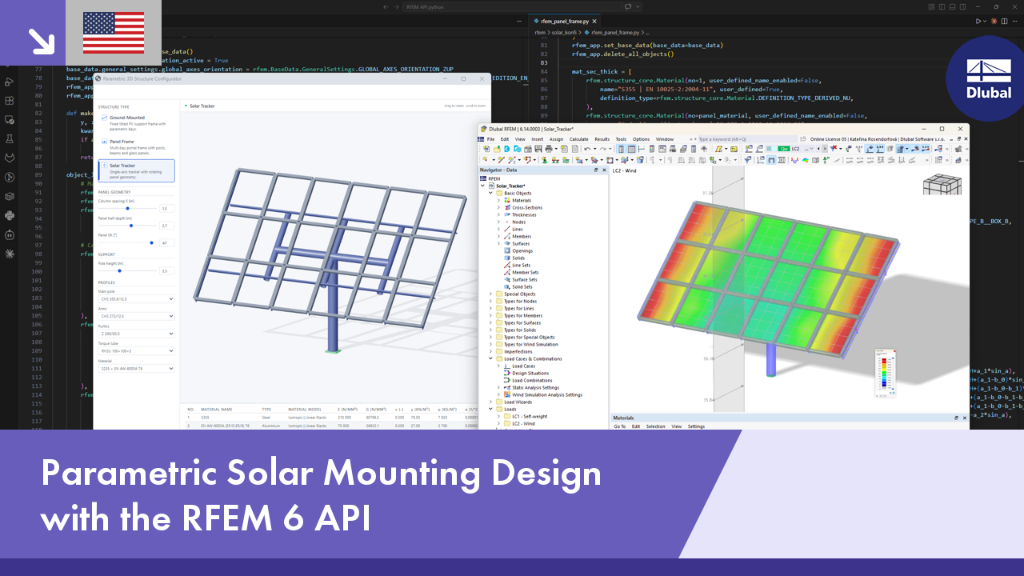Click the view cube in RFEM viewport

point(942,185)
